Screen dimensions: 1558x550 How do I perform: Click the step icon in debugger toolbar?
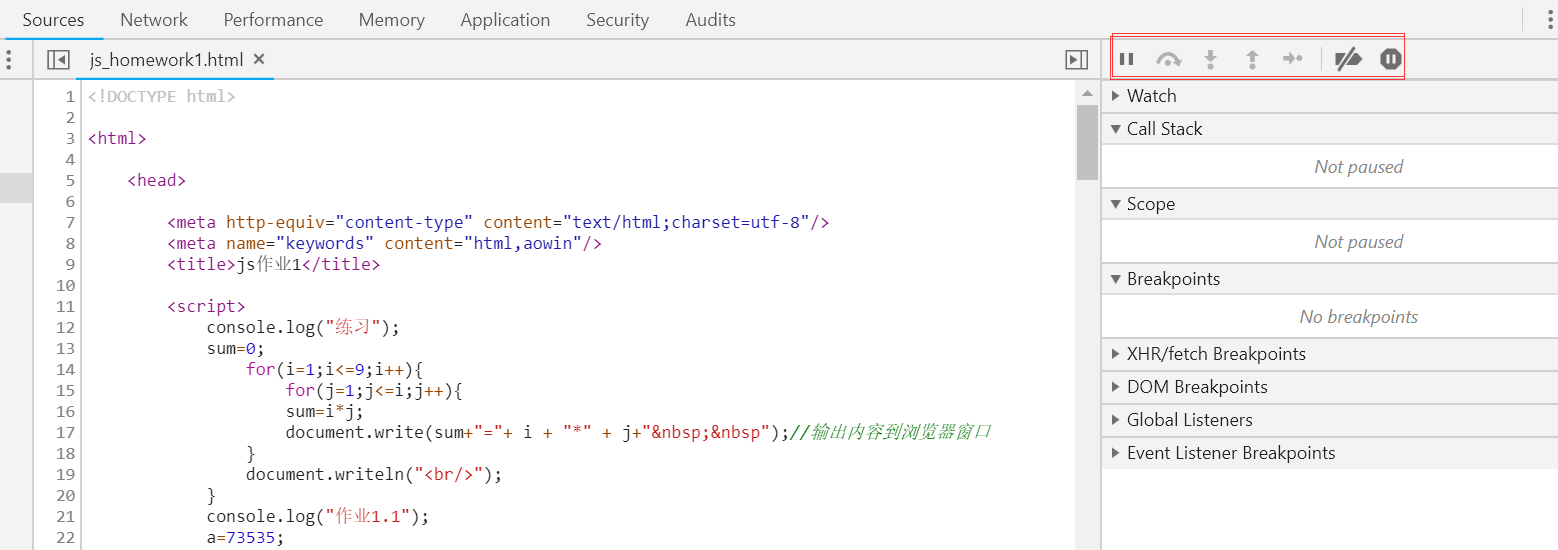(x=1292, y=59)
